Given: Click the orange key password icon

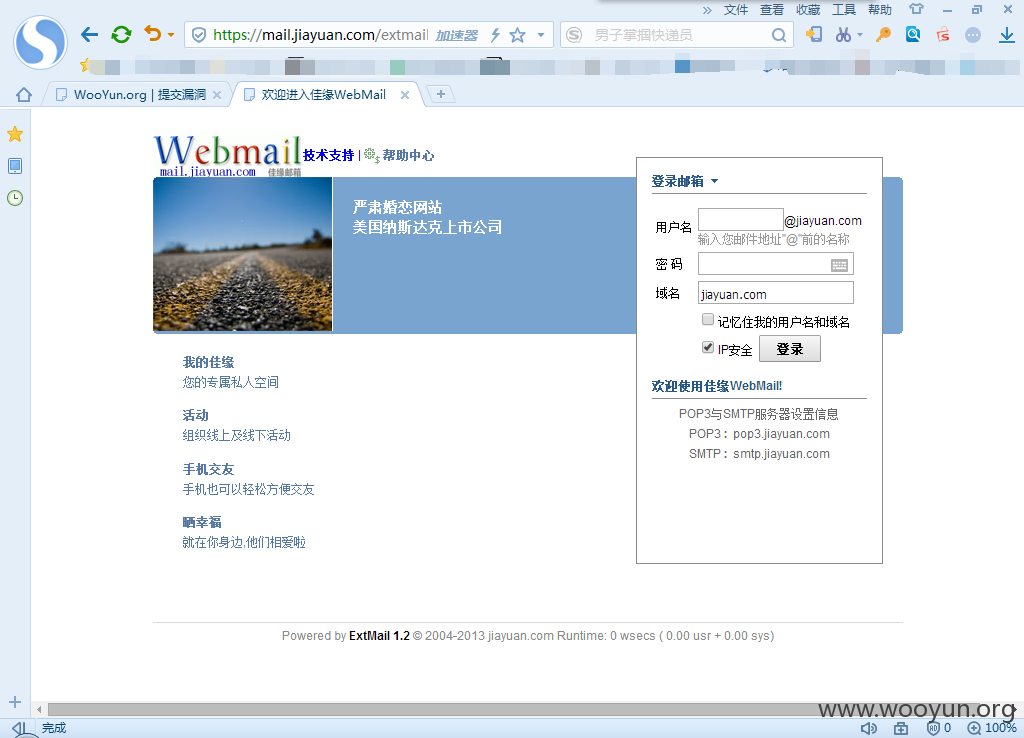Looking at the screenshot, I should tap(884, 35).
